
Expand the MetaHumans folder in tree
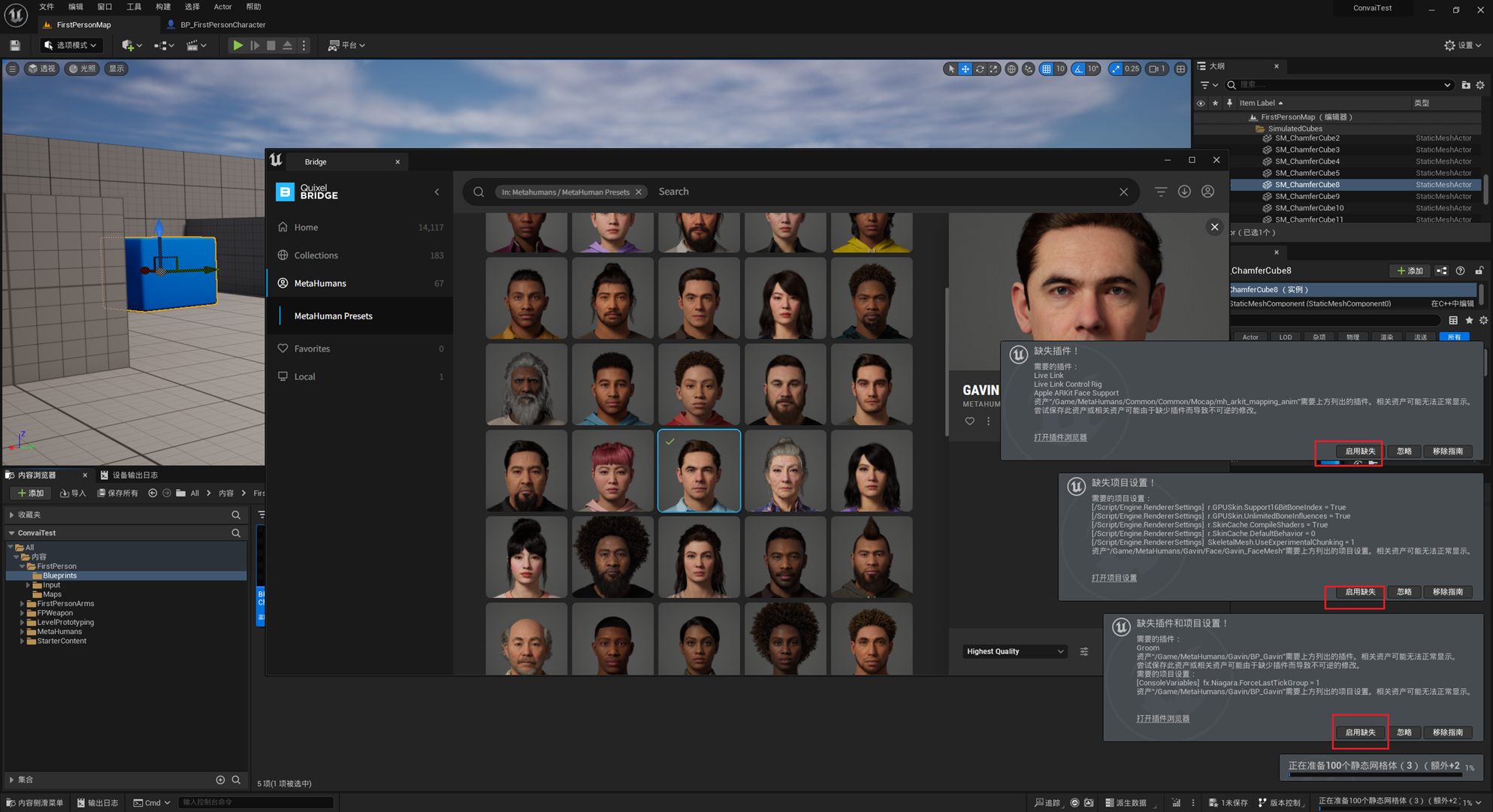(x=22, y=632)
